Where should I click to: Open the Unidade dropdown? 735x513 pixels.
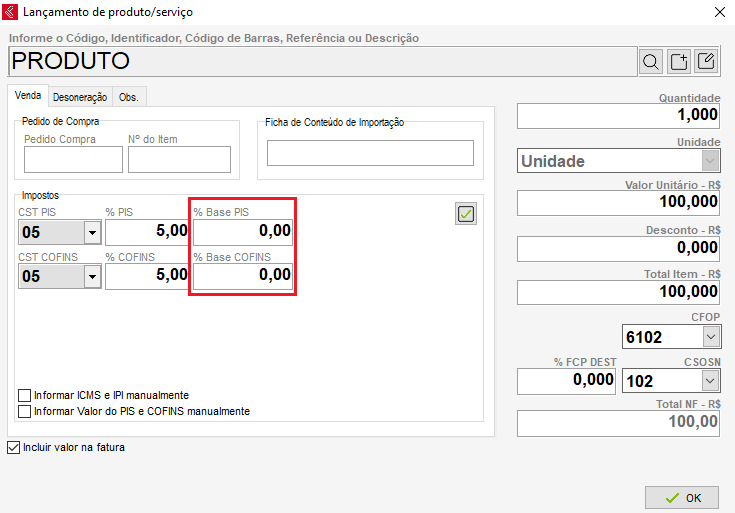(x=710, y=161)
